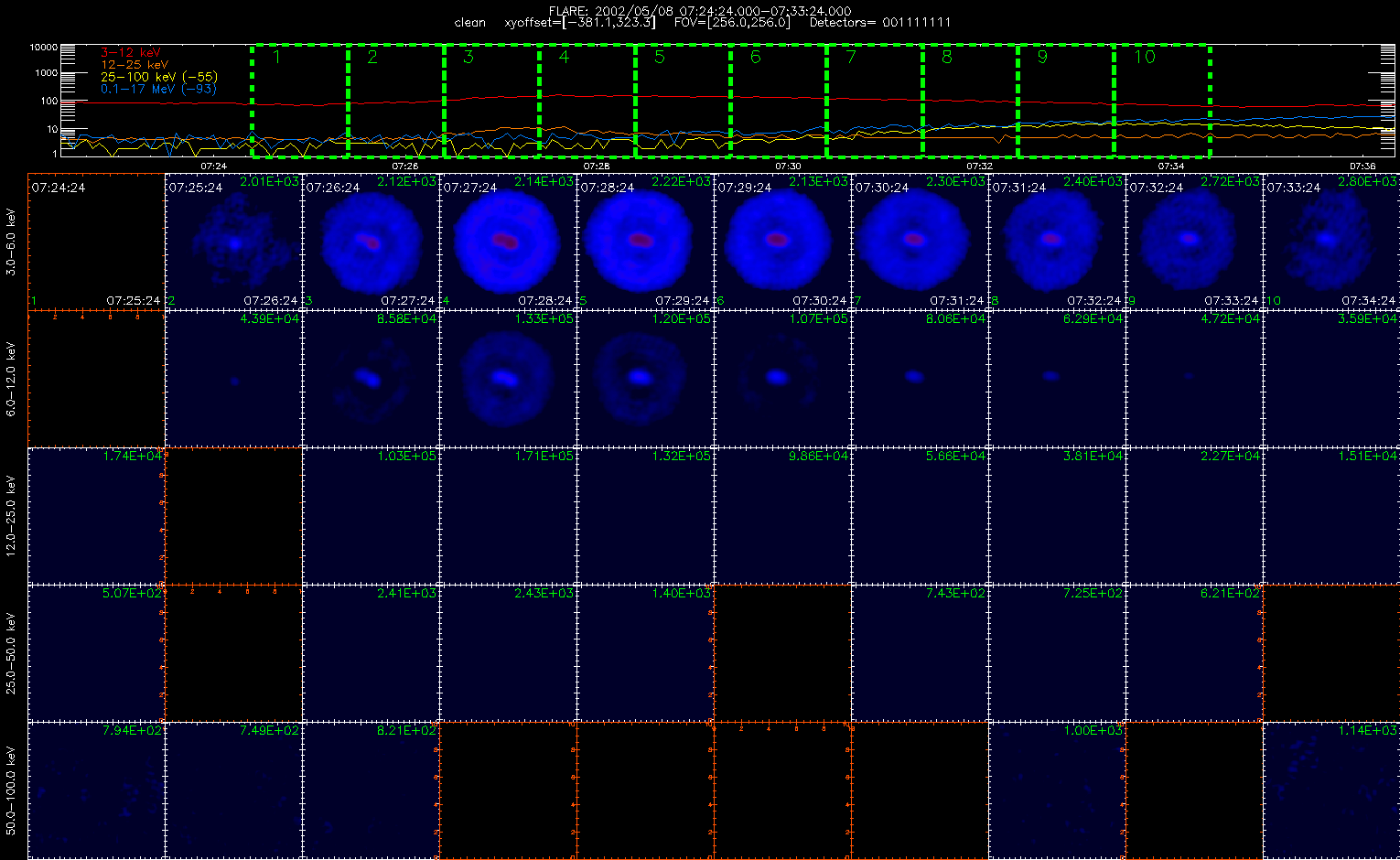Select the 3.0-6.0 keV image with peak 2.14E+03
The height and width of the screenshot is (860, 1400).
[x=508, y=241]
